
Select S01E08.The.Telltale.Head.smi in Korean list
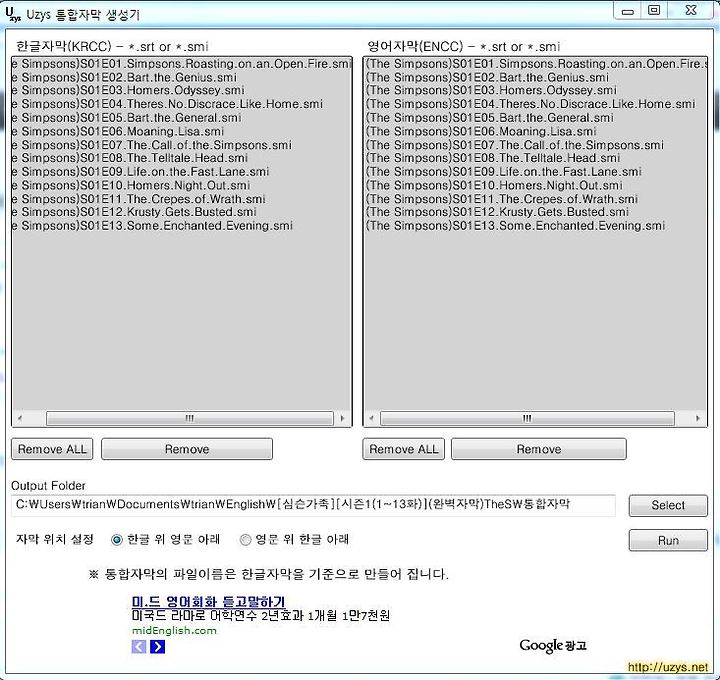182,158
